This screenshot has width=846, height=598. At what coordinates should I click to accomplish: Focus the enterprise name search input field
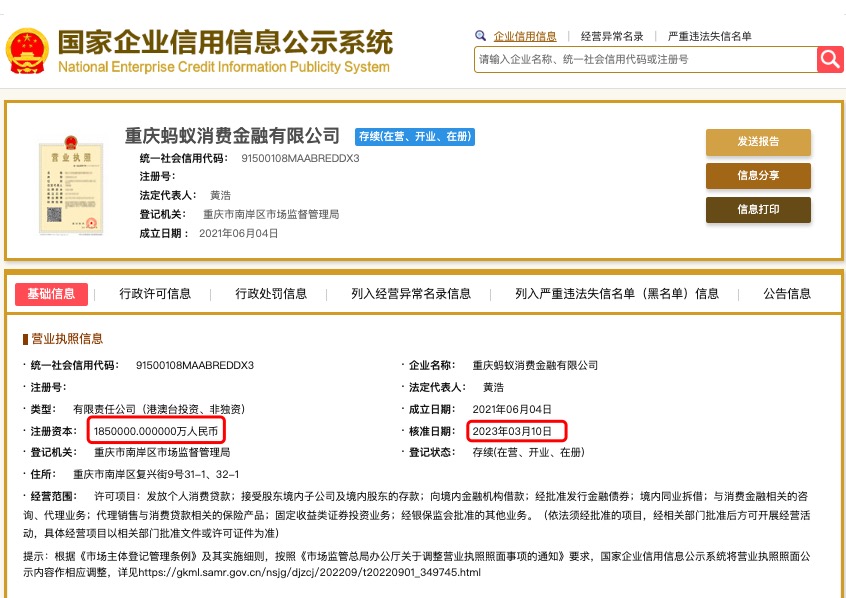point(645,59)
